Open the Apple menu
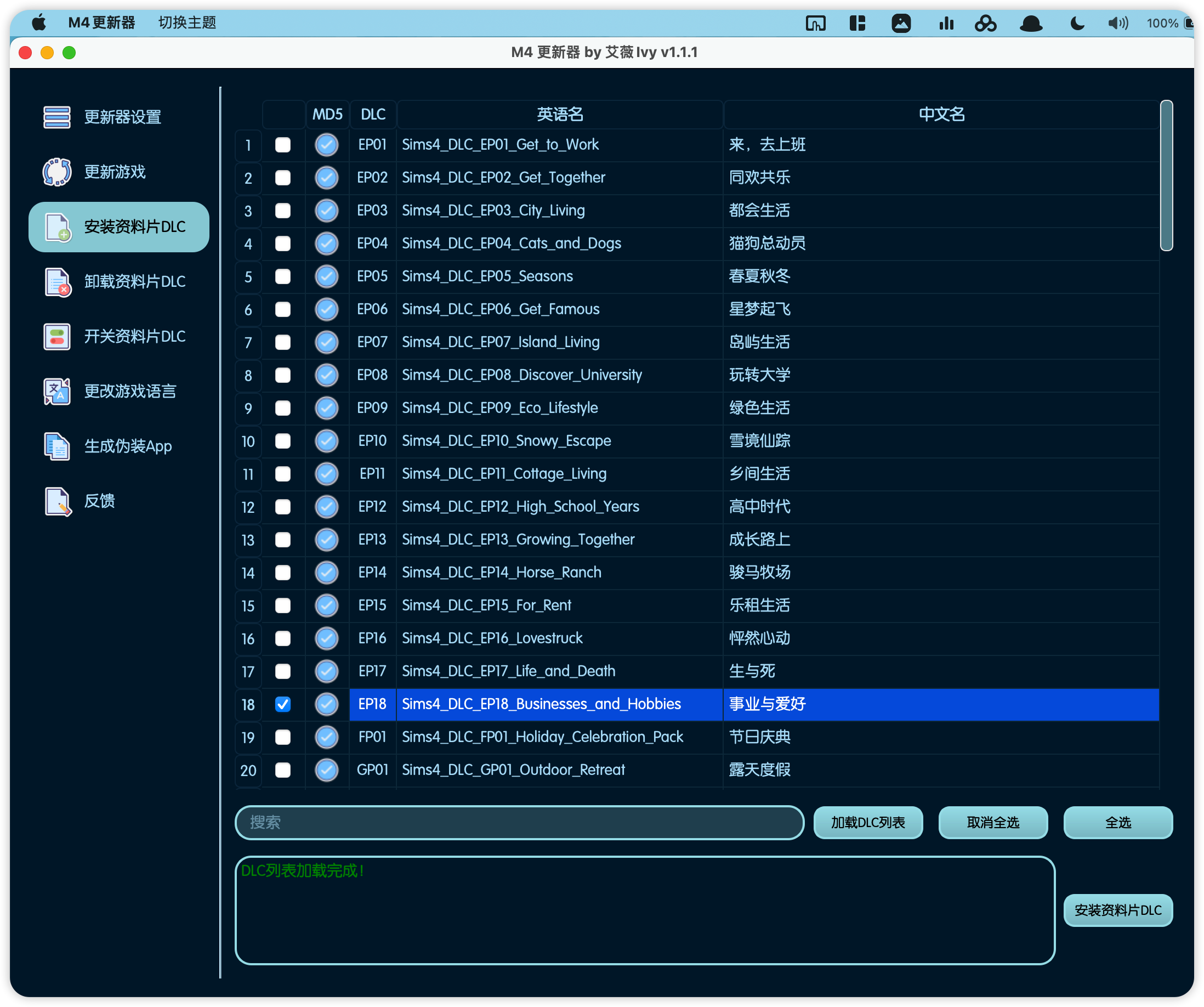The height and width of the screenshot is (1007, 1204). click(38, 23)
